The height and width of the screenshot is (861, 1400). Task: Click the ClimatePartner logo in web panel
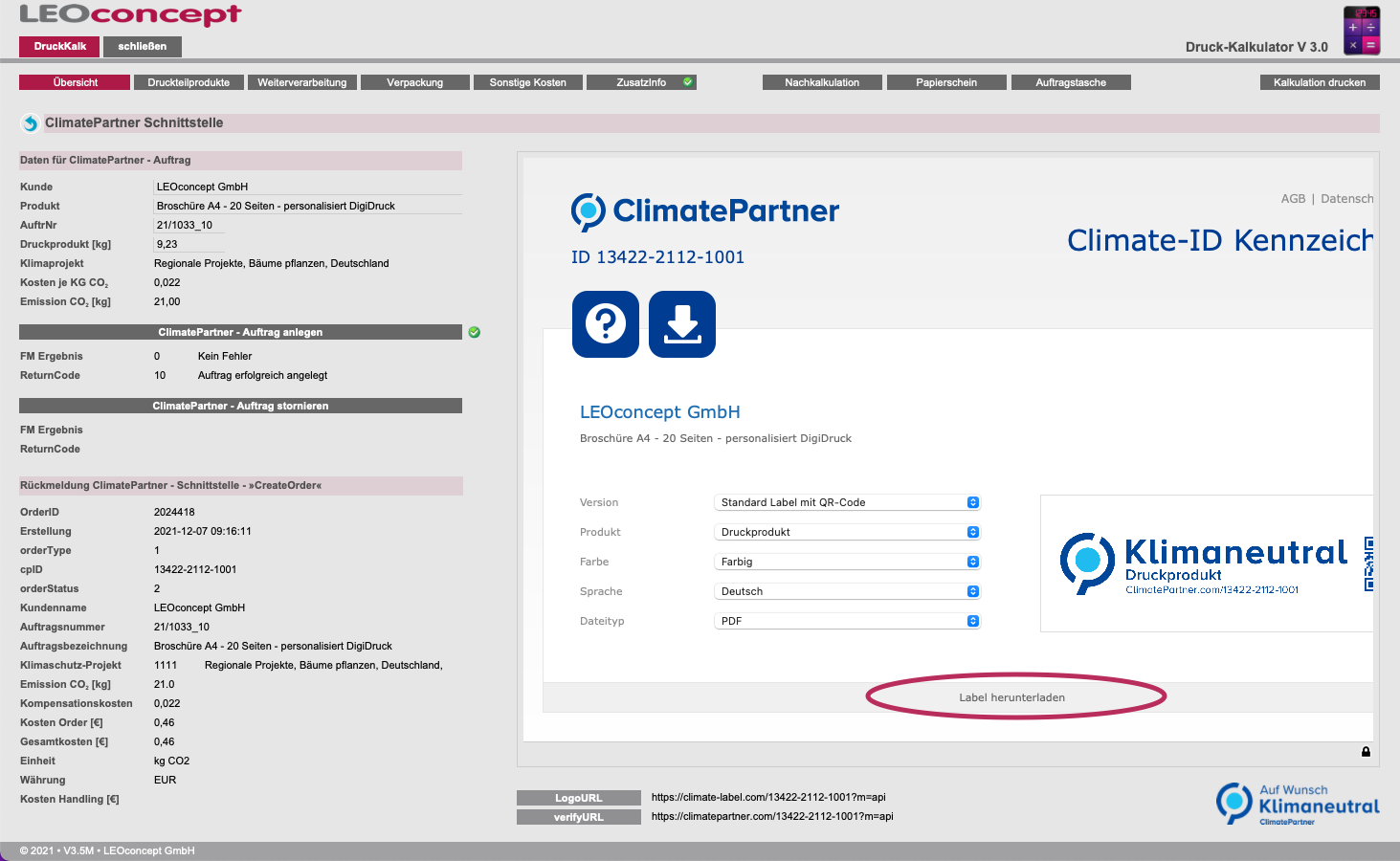(x=705, y=211)
